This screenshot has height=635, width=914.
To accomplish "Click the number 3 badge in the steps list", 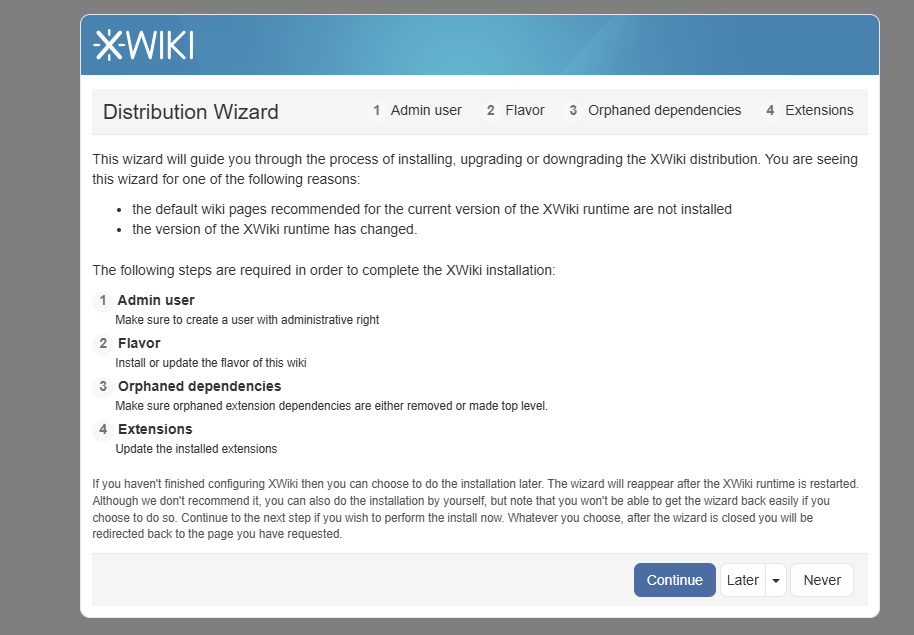I will (103, 386).
